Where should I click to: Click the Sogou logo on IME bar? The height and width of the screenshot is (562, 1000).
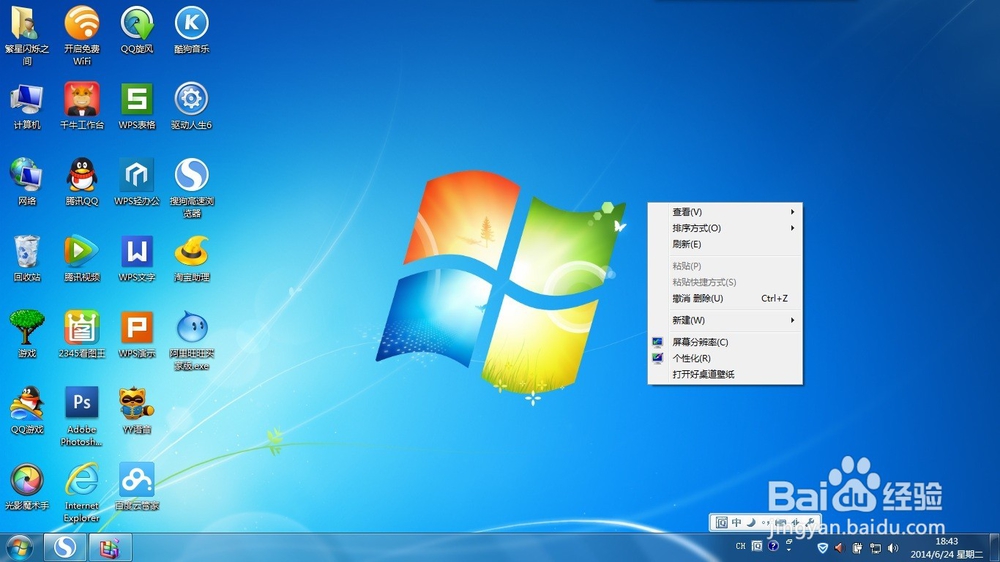click(x=721, y=522)
